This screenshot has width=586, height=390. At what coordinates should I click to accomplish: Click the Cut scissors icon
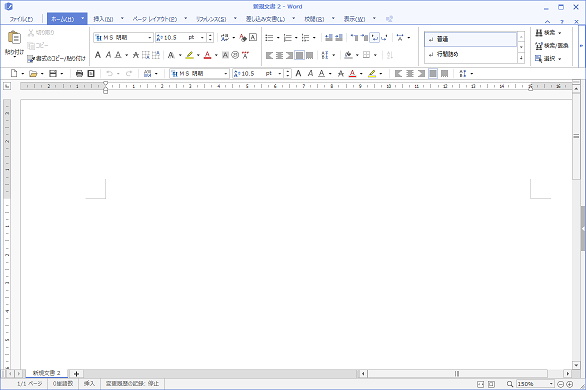(x=31, y=33)
